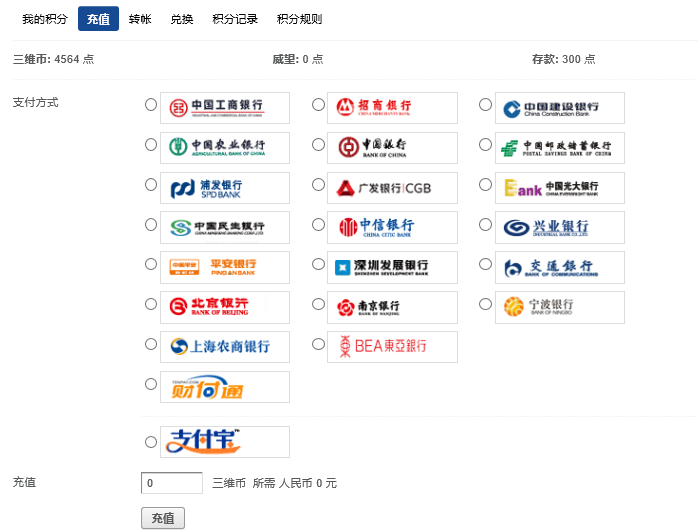The height and width of the screenshot is (532, 698).
Task: Select the 中国建设银行 radio button
Action: [485, 105]
